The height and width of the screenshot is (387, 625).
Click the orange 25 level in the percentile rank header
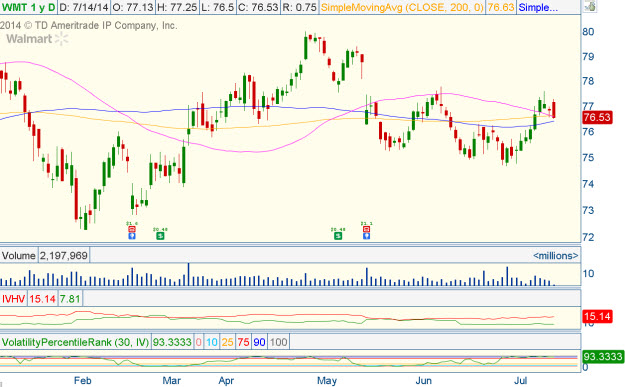click(x=228, y=342)
